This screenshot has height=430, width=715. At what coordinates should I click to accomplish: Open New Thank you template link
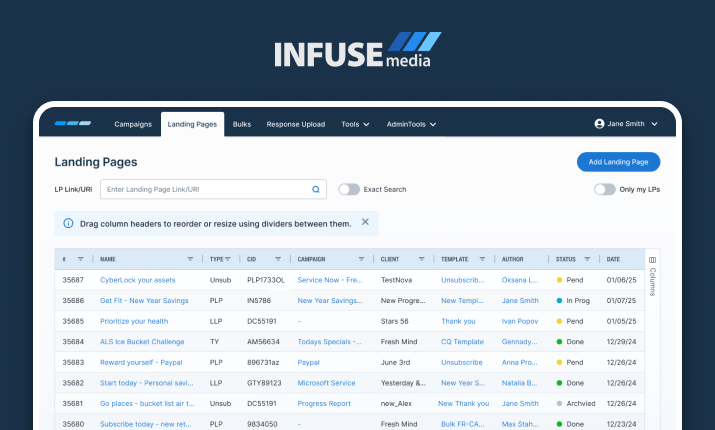464,404
